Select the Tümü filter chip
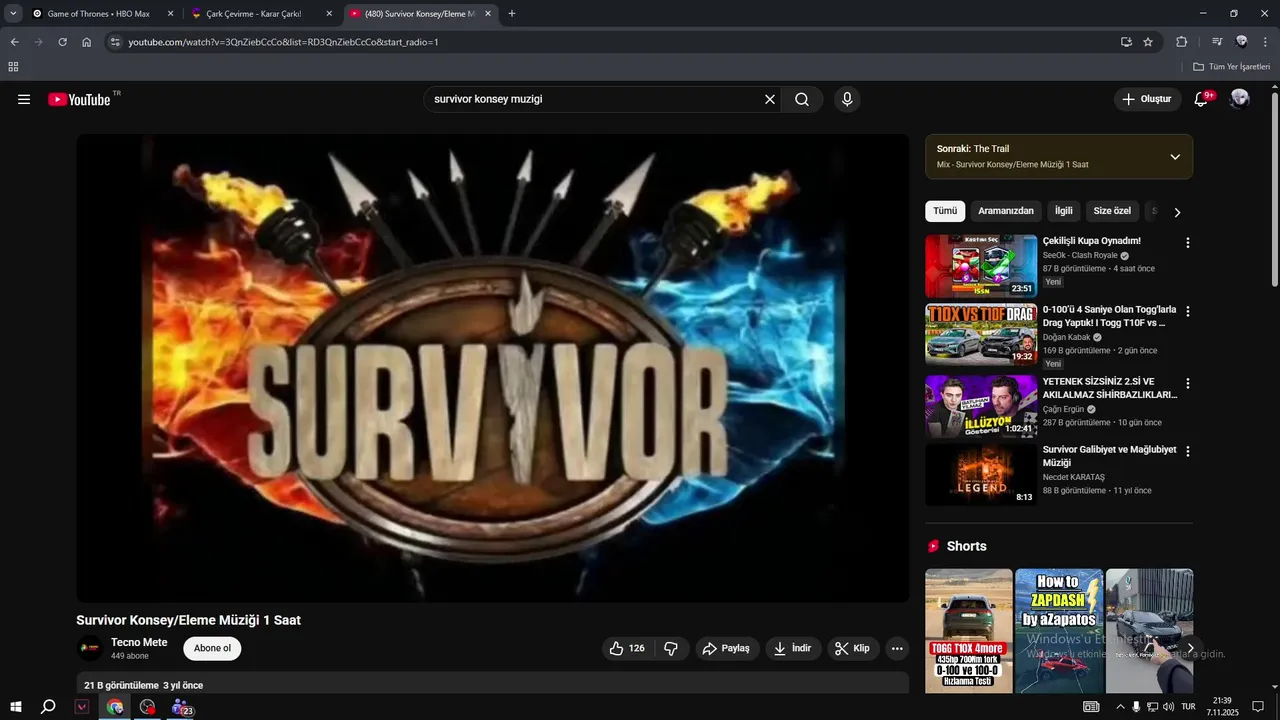 (945, 211)
